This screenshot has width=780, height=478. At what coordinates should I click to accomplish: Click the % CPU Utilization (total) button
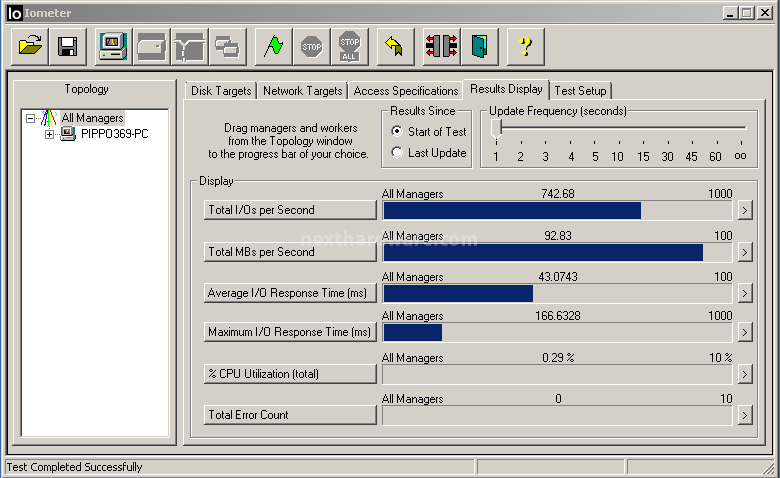tap(290, 374)
